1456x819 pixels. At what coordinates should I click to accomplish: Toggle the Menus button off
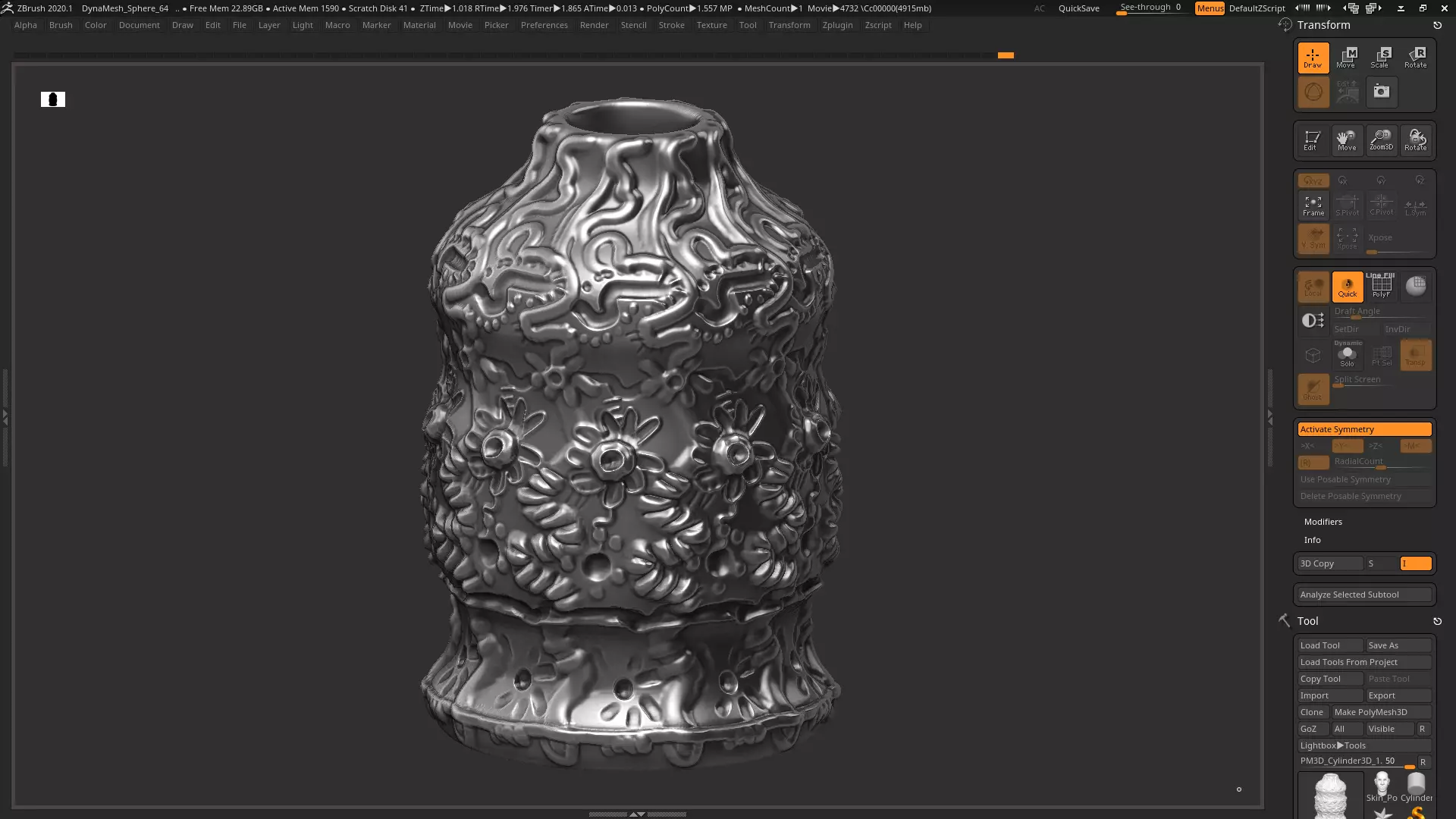1210,8
